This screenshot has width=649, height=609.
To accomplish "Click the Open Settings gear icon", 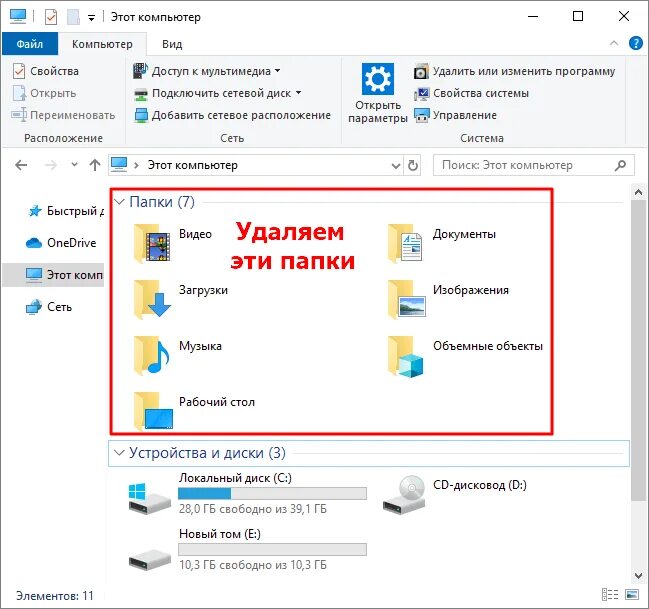I will pyautogui.click(x=377, y=79).
